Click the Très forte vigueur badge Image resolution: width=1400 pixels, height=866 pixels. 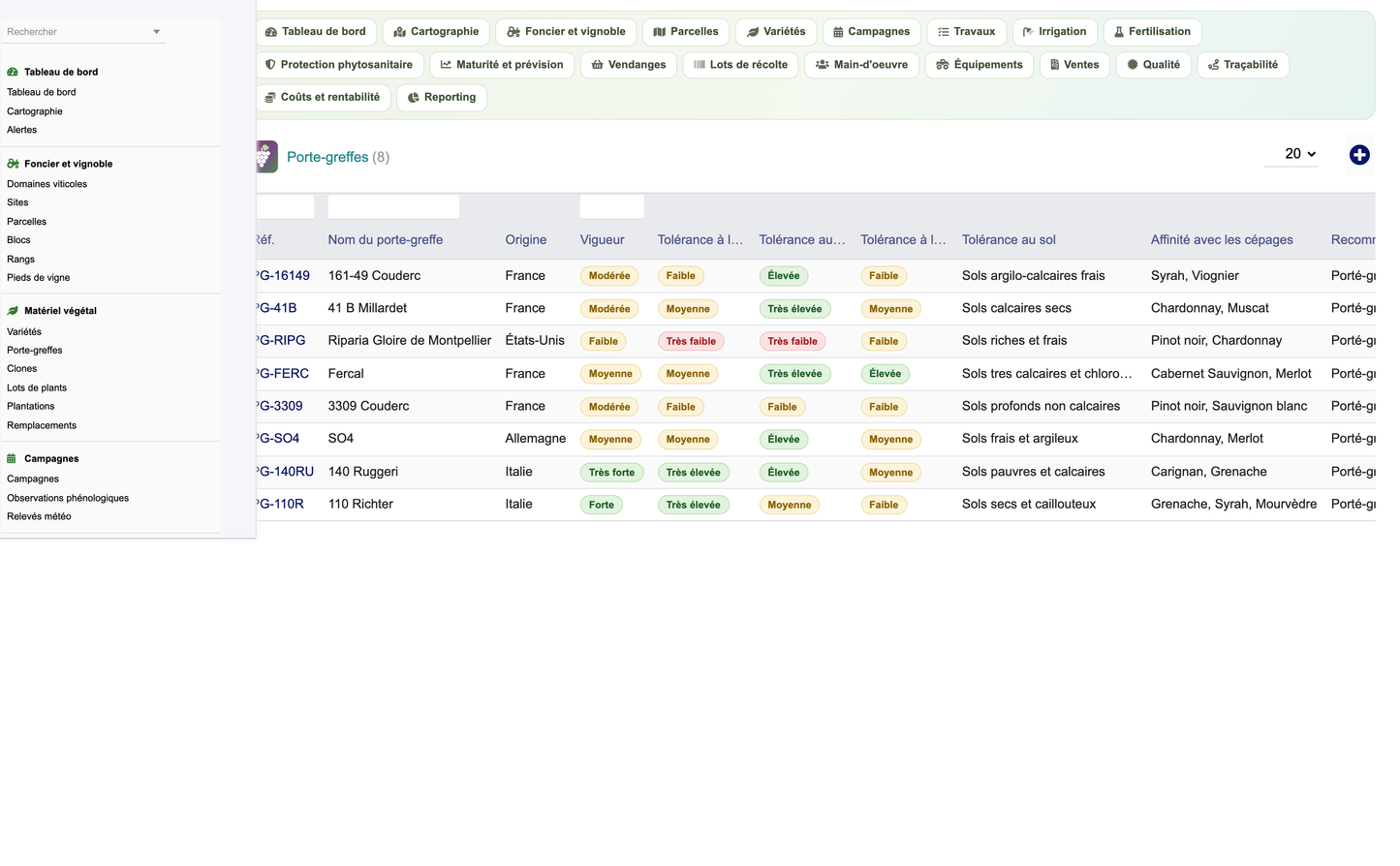(611, 473)
